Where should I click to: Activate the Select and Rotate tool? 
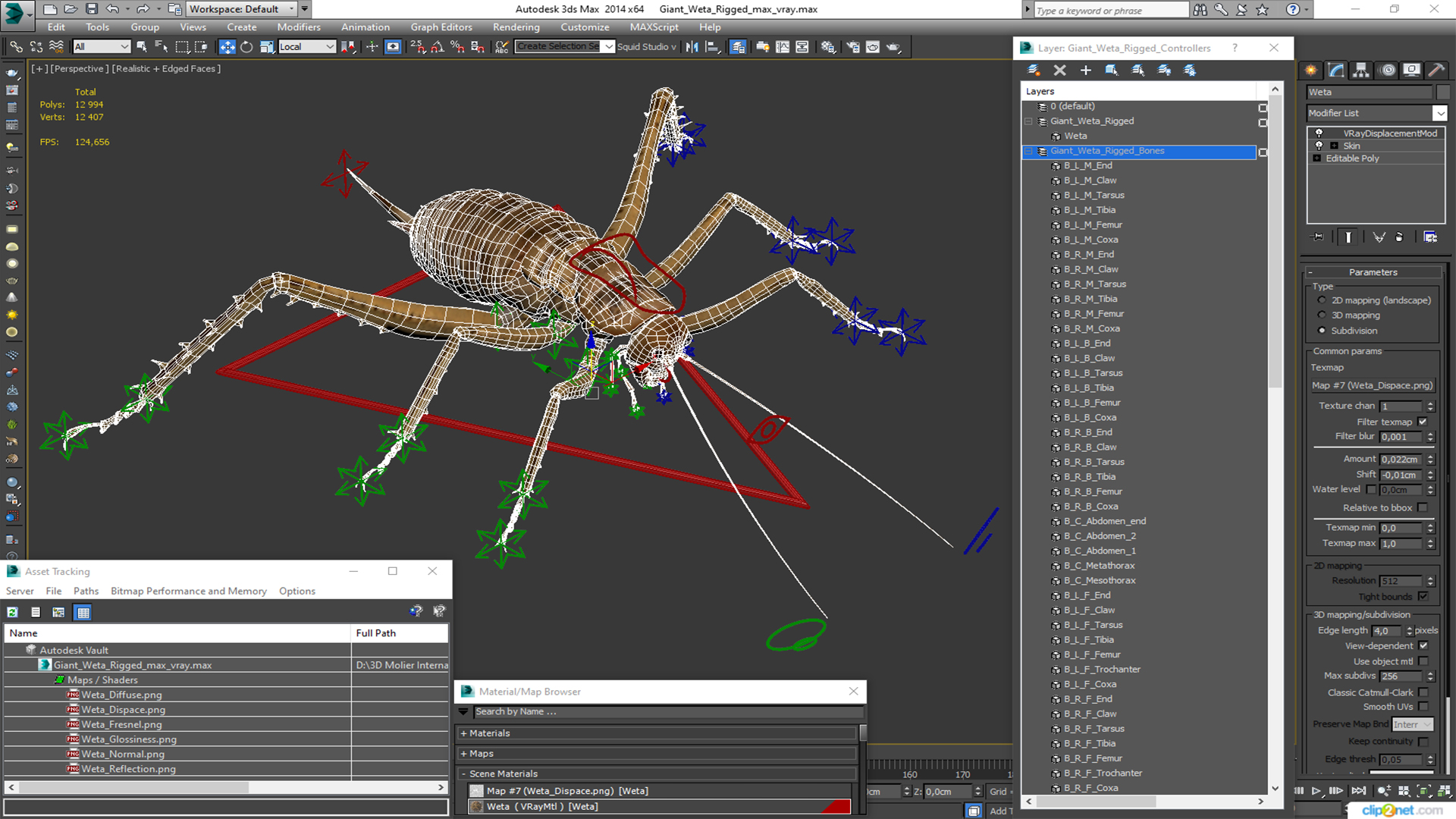pos(246,47)
